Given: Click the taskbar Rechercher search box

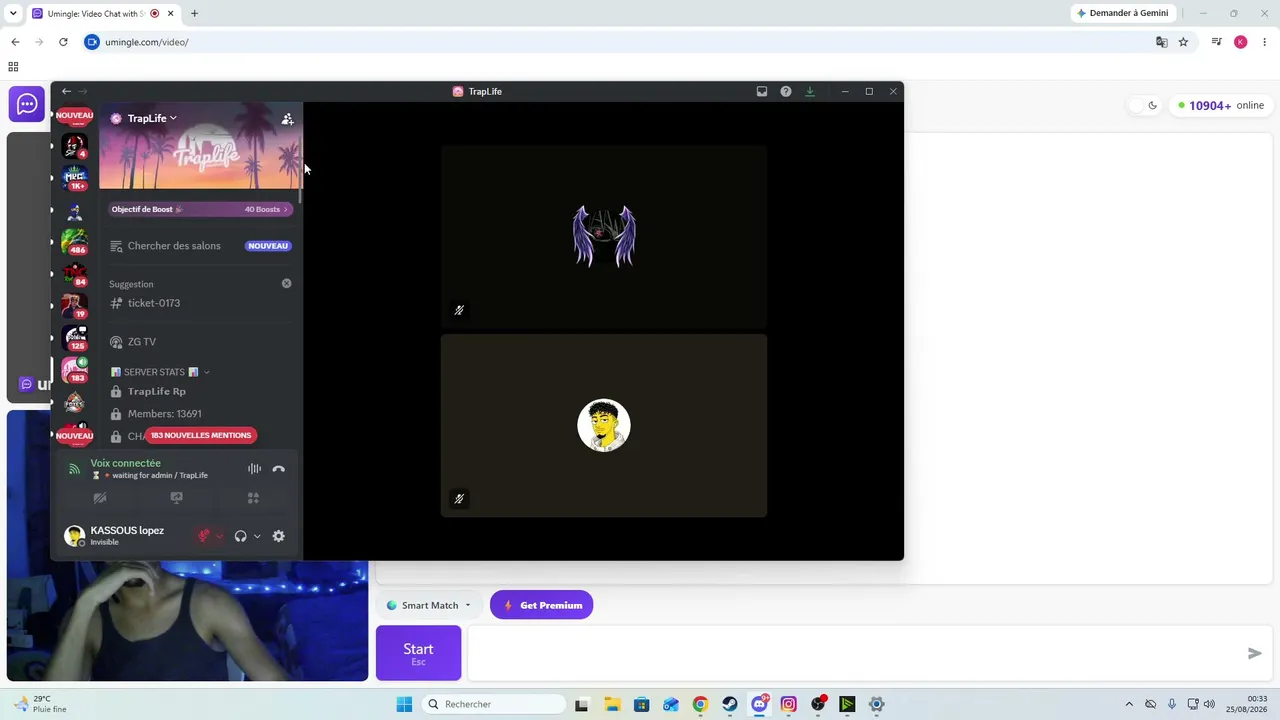Looking at the screenshot, I should click(x=494, y=704).
